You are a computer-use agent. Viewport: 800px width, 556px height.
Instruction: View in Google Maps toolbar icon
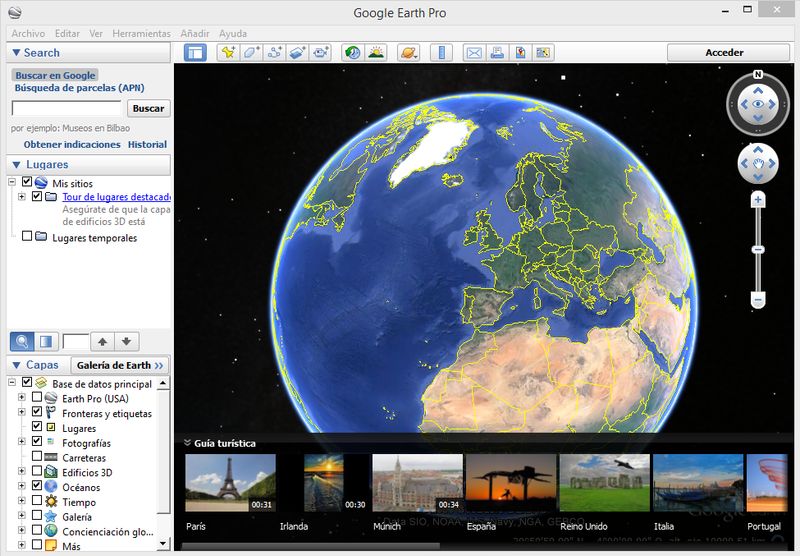coord(543,53)
